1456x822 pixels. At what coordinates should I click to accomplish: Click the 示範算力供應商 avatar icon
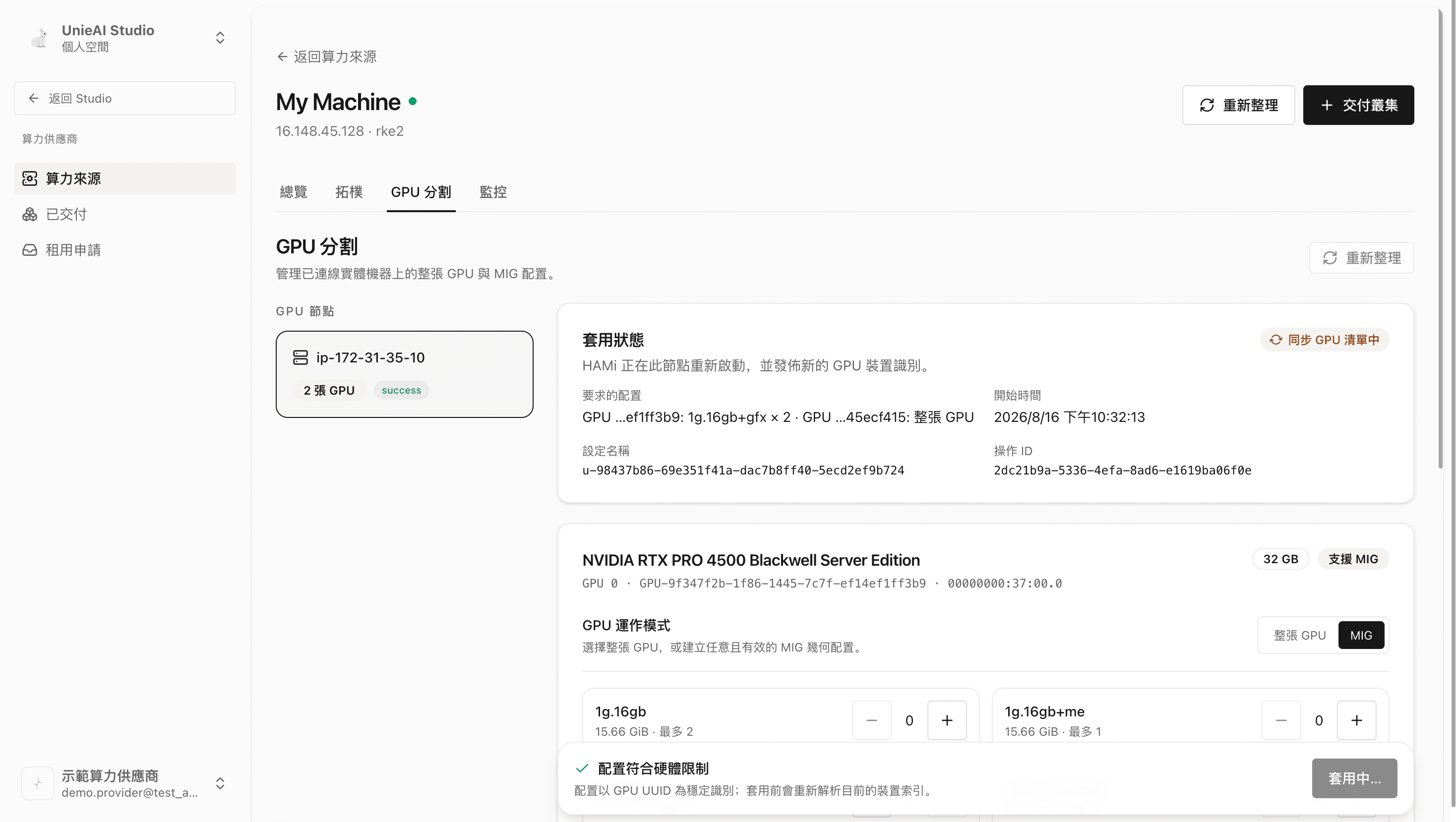[38, 783]
